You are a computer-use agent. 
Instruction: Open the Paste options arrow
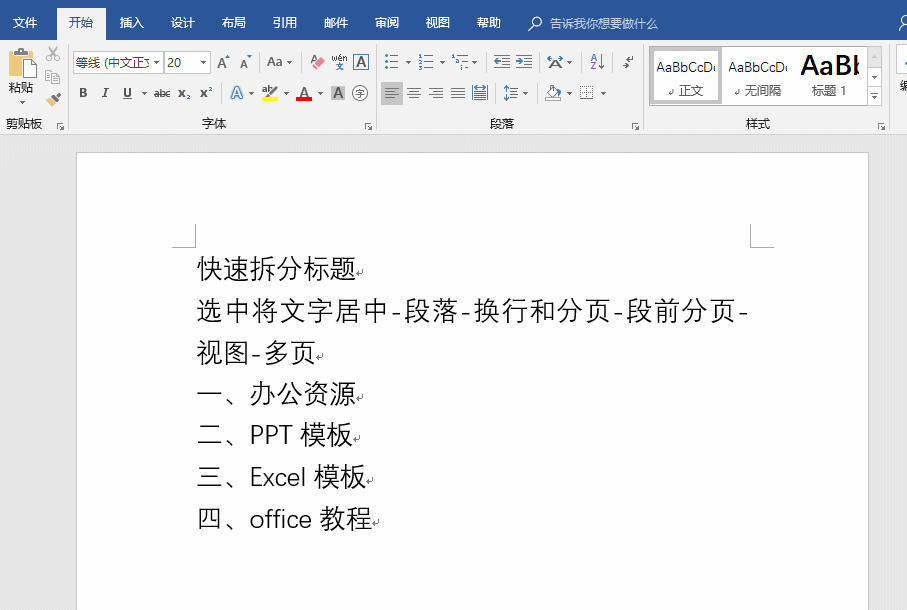pyautogui.click(x=22, y=103)
